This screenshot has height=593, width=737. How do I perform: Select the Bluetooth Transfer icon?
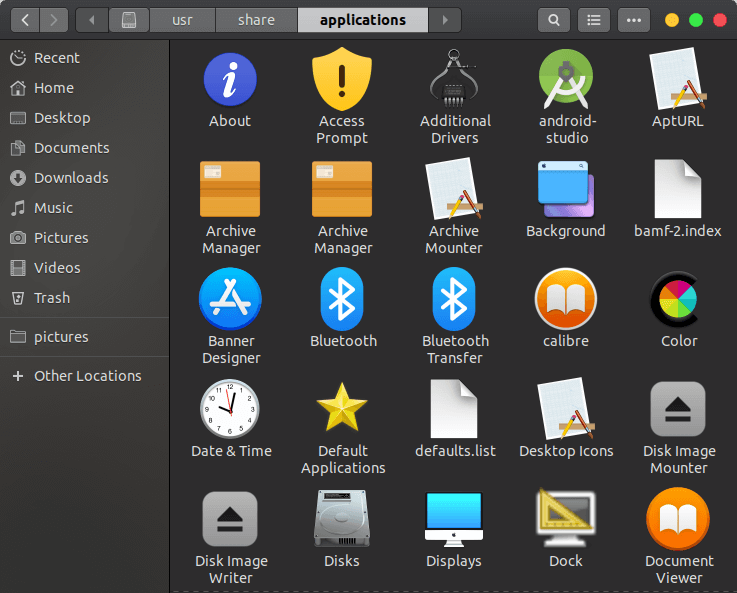coord(455,300)
